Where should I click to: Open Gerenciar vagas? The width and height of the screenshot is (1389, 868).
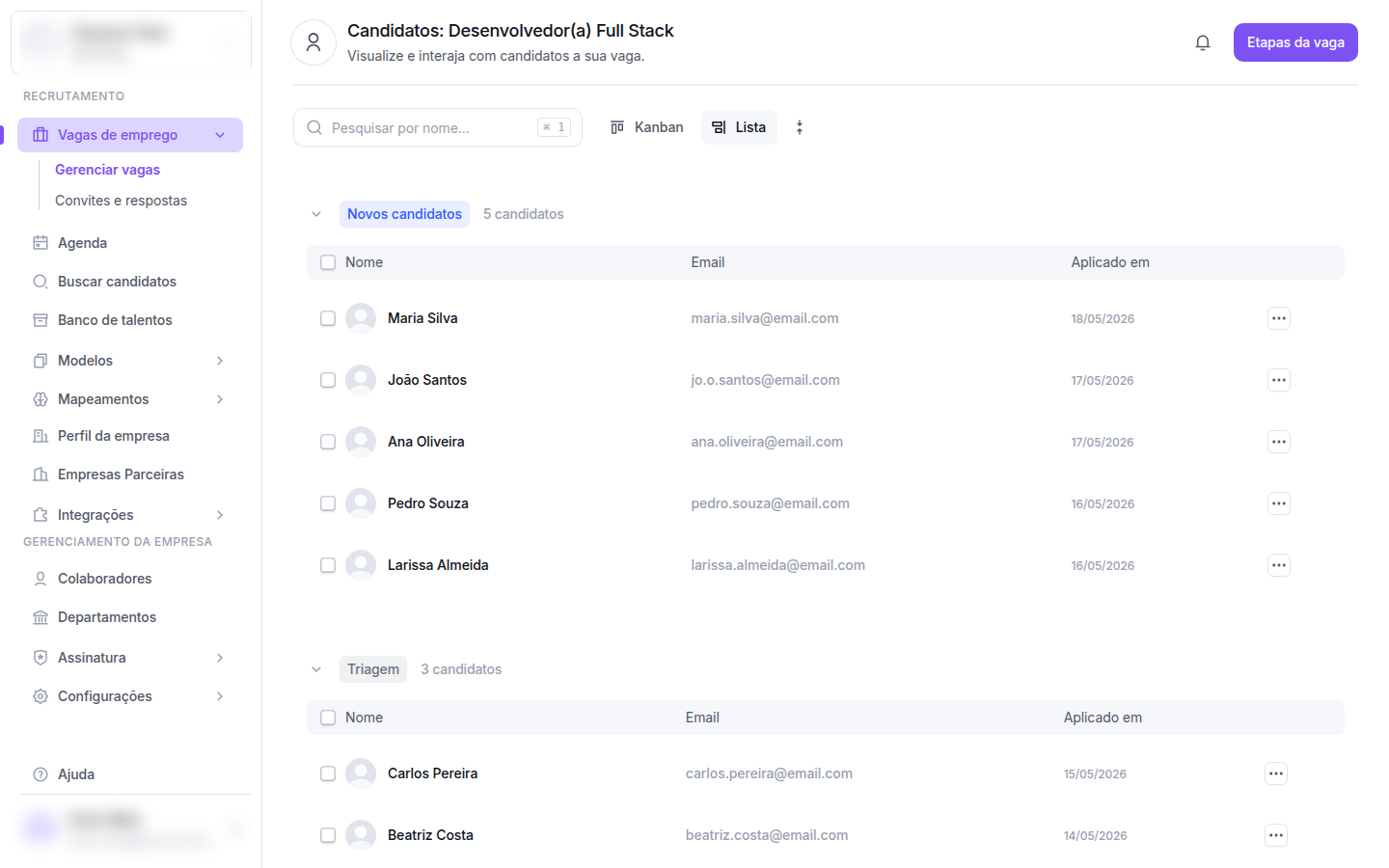[107, 170]
